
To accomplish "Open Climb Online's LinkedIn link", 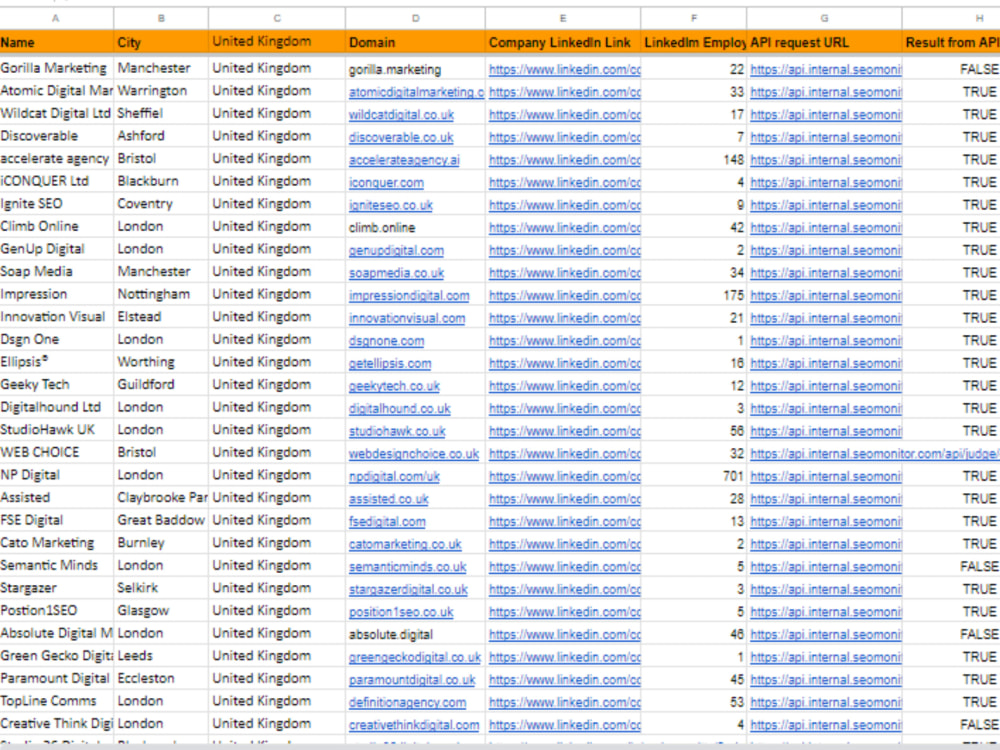I will 564,228.
